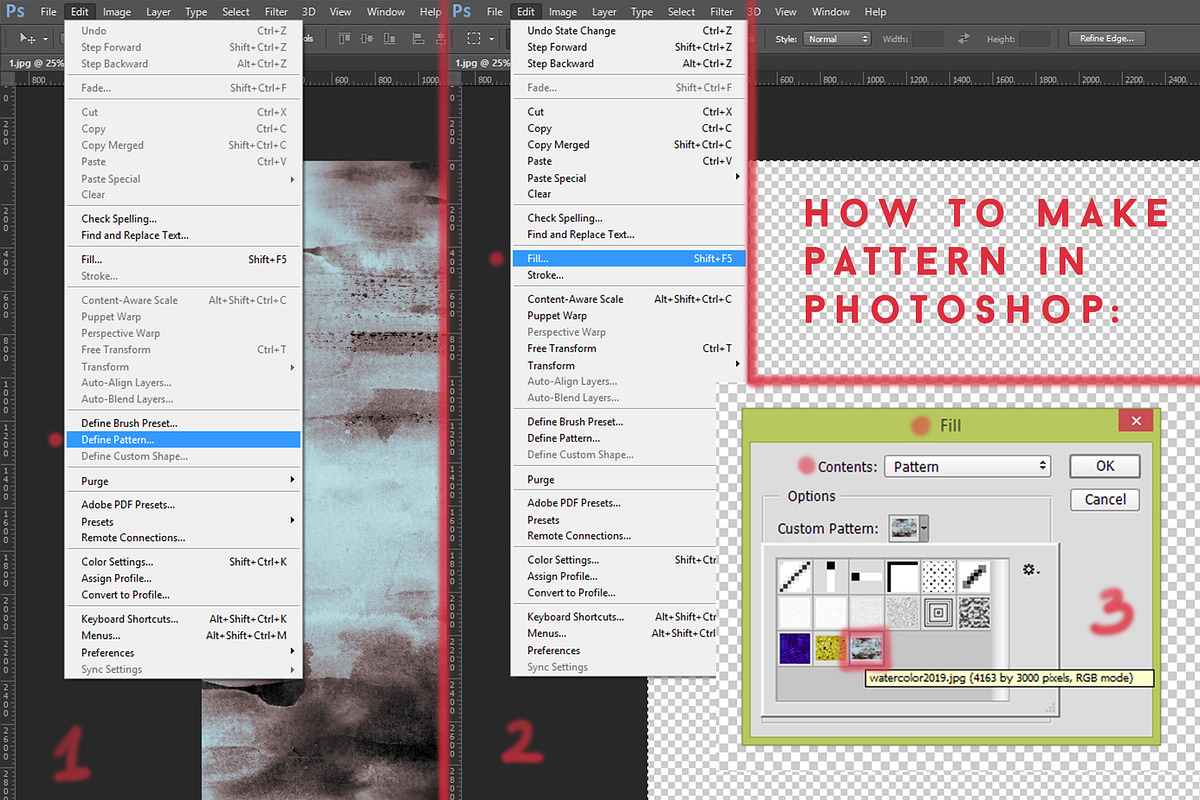The image size is (1200, 800).
Task: Open the Select menu in right window
Action: click(681, 12)
